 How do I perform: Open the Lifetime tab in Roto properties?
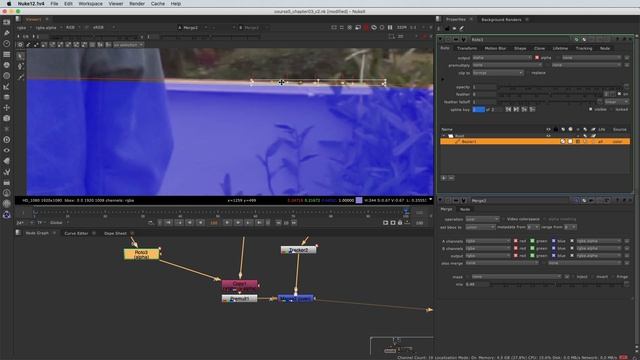(x=560, y=48)
